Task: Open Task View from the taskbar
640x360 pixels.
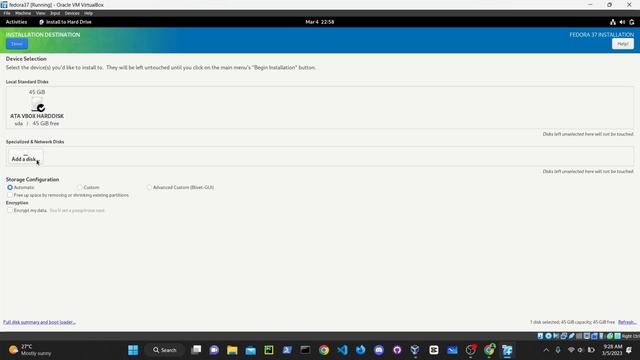Action: click(x=196, y=350)
